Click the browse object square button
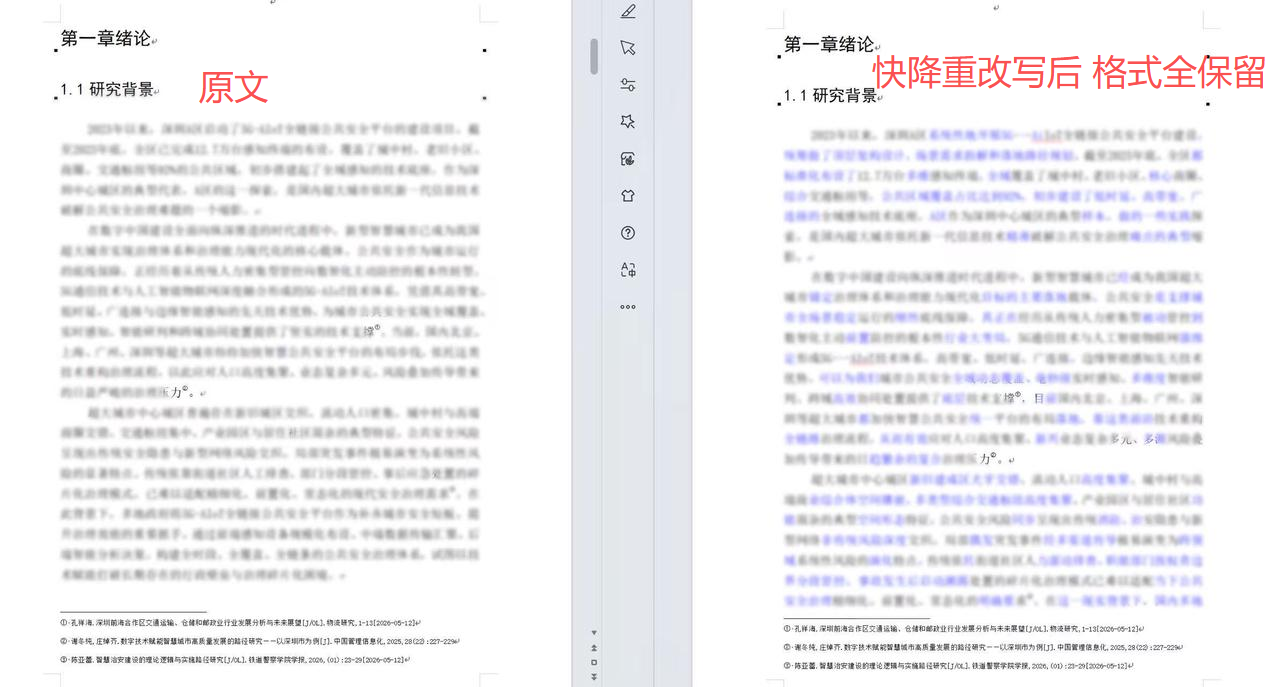Screen dimensions: 1280x687 (x=594, y=663)
